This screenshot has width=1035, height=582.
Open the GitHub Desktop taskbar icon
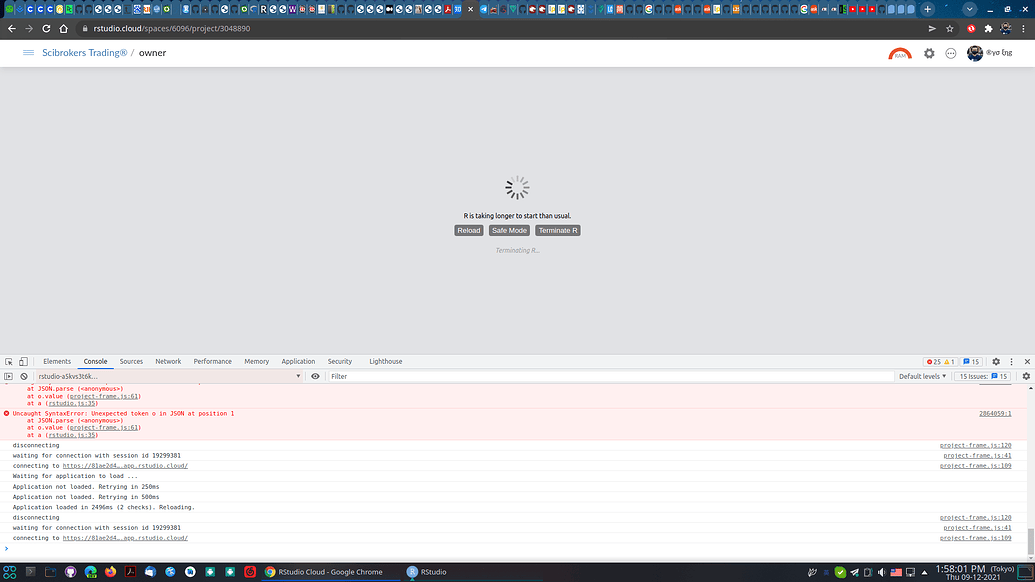click(71, 572)
